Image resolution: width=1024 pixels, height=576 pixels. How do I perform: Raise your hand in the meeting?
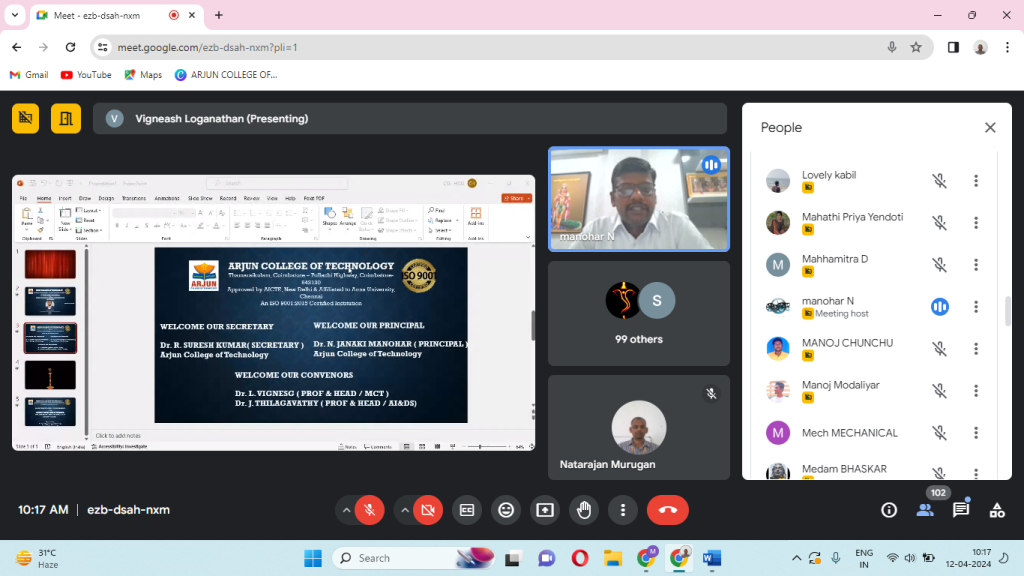584,510
